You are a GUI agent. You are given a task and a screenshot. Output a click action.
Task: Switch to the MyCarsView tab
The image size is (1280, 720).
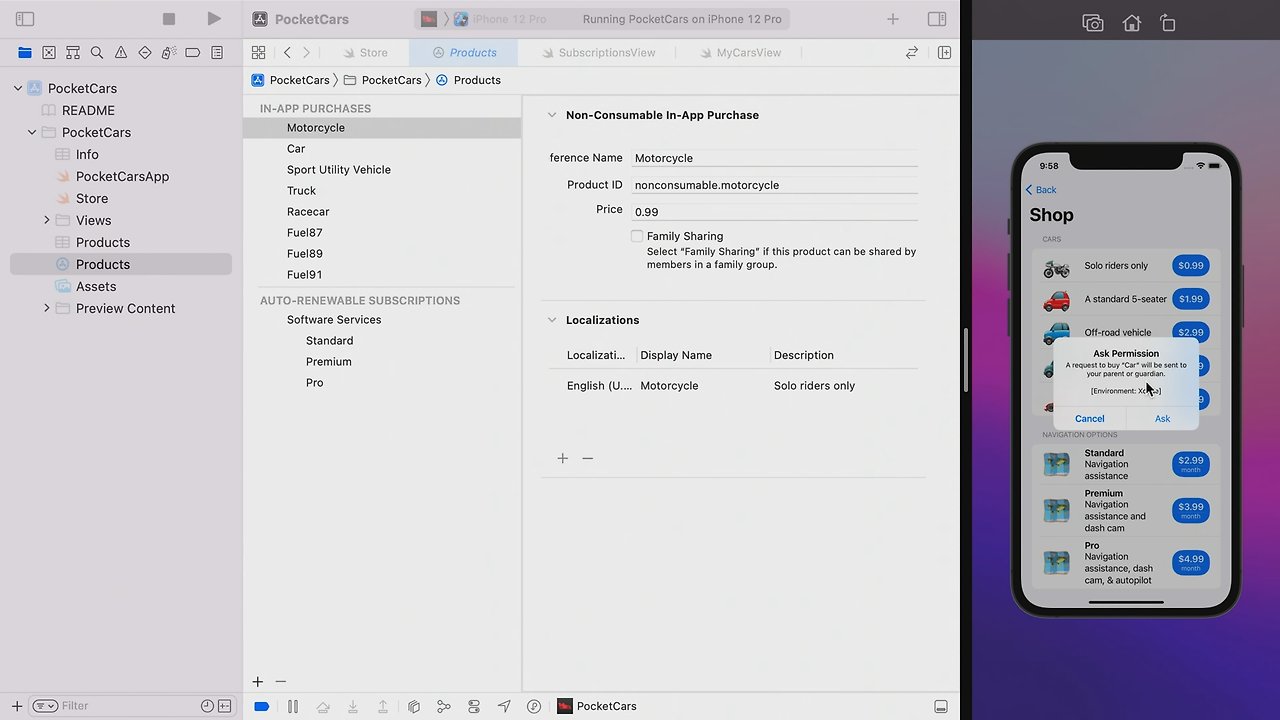pos(740,52)
